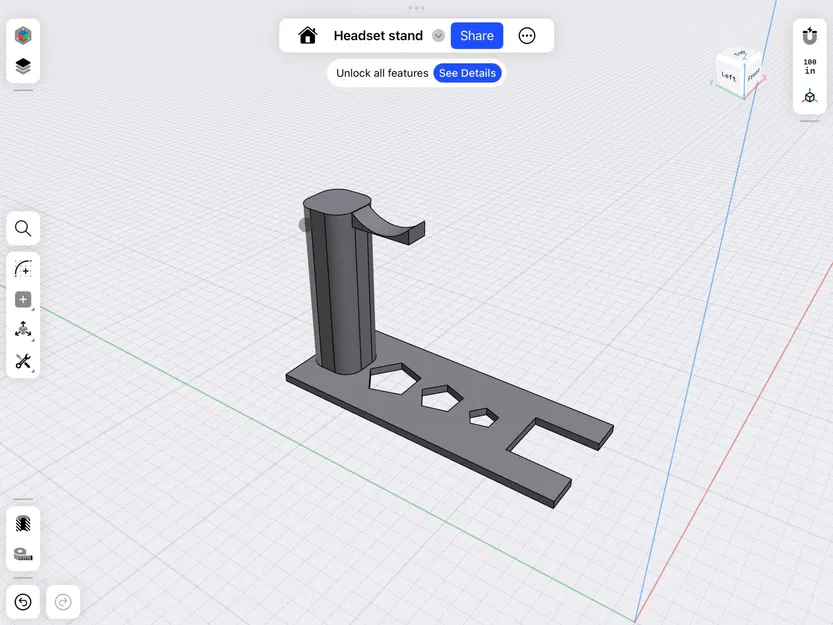Expand the Headset stand title dropdown
The height and width of the screenshot is (625, 833).
tap(438, 36)
